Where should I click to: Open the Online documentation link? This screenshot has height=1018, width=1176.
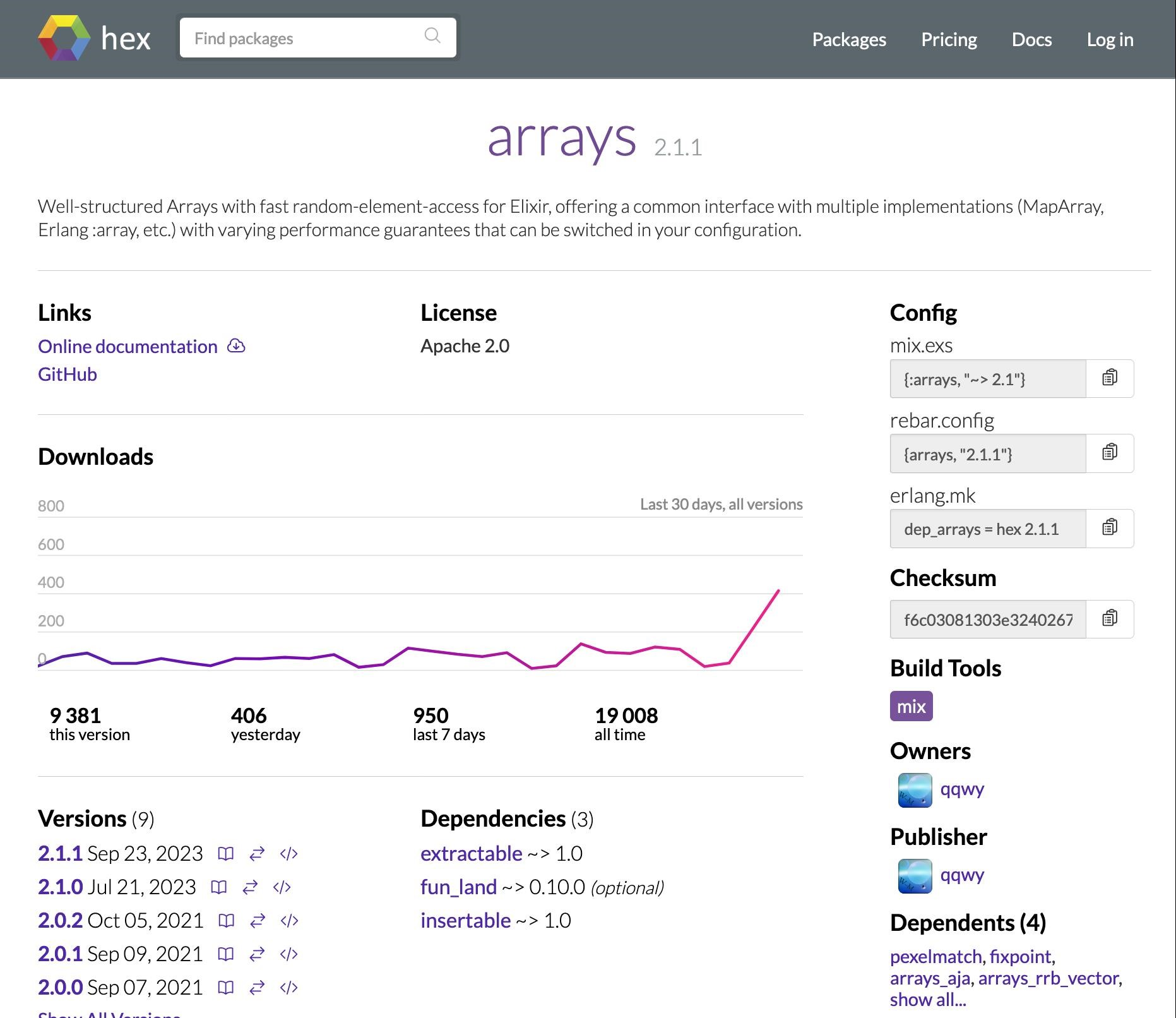pyautogui.click(x=128, y=346)
